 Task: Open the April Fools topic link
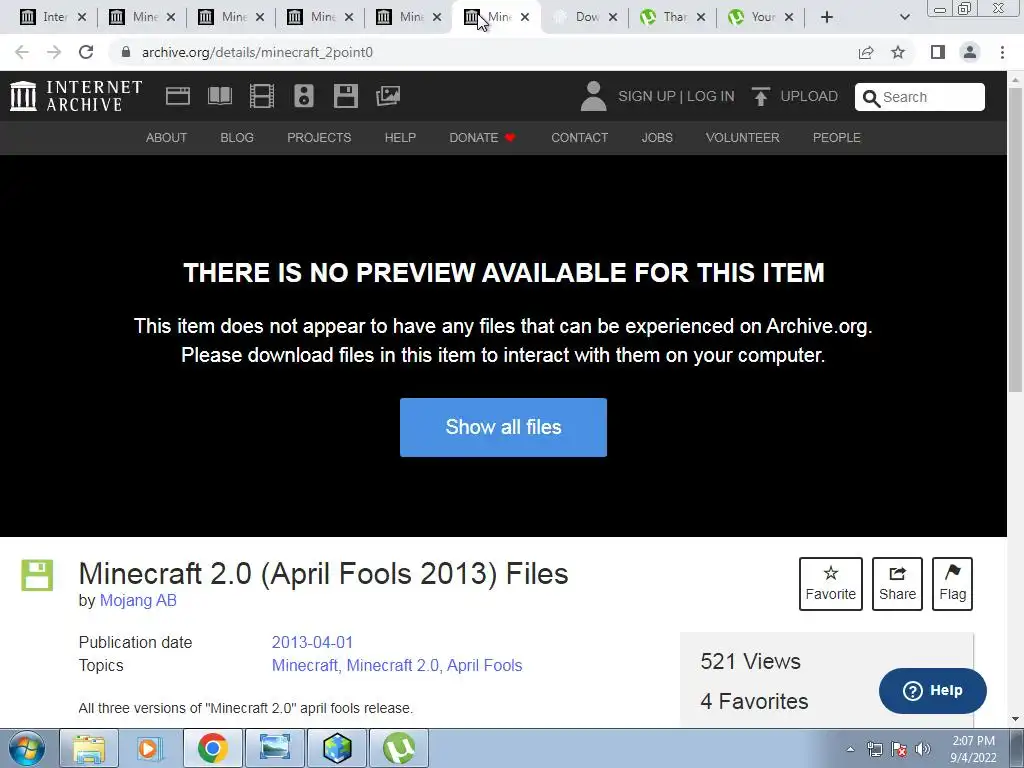(485, 665)
